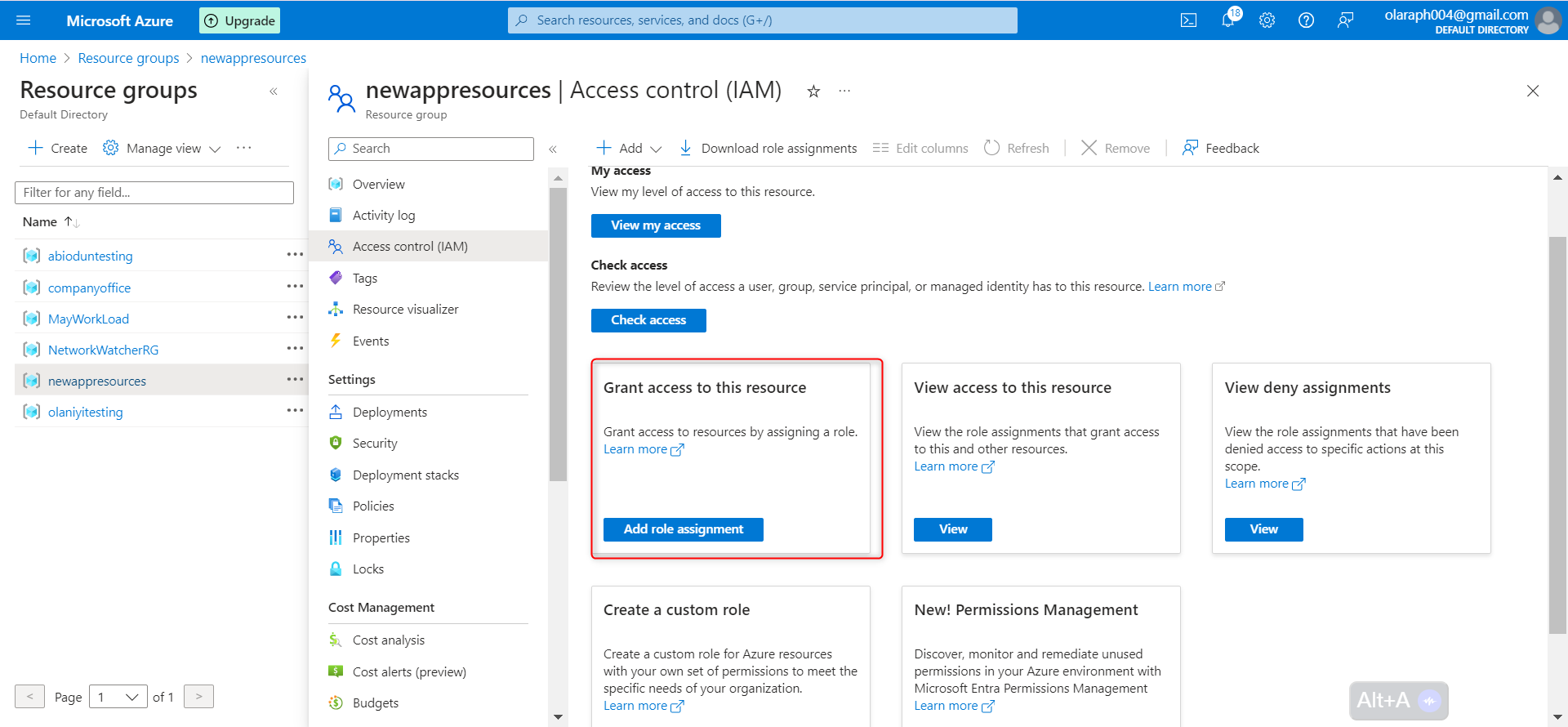Open Resource groups toolbar ellipsis

click(243, 148)
